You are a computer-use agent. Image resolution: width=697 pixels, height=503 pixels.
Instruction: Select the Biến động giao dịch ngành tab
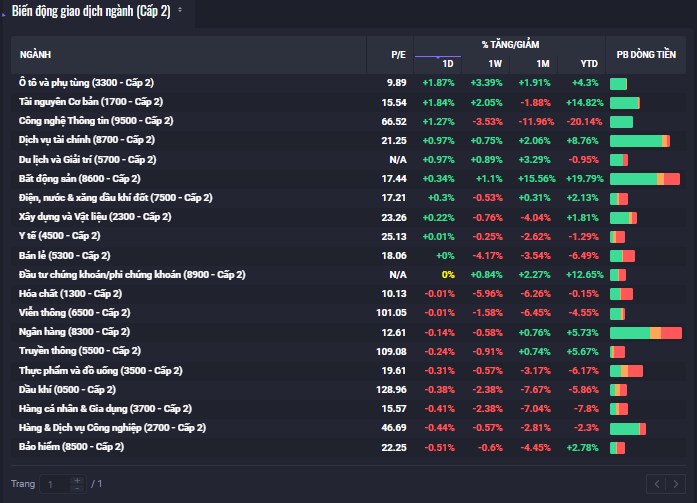(x=90, y=10)
